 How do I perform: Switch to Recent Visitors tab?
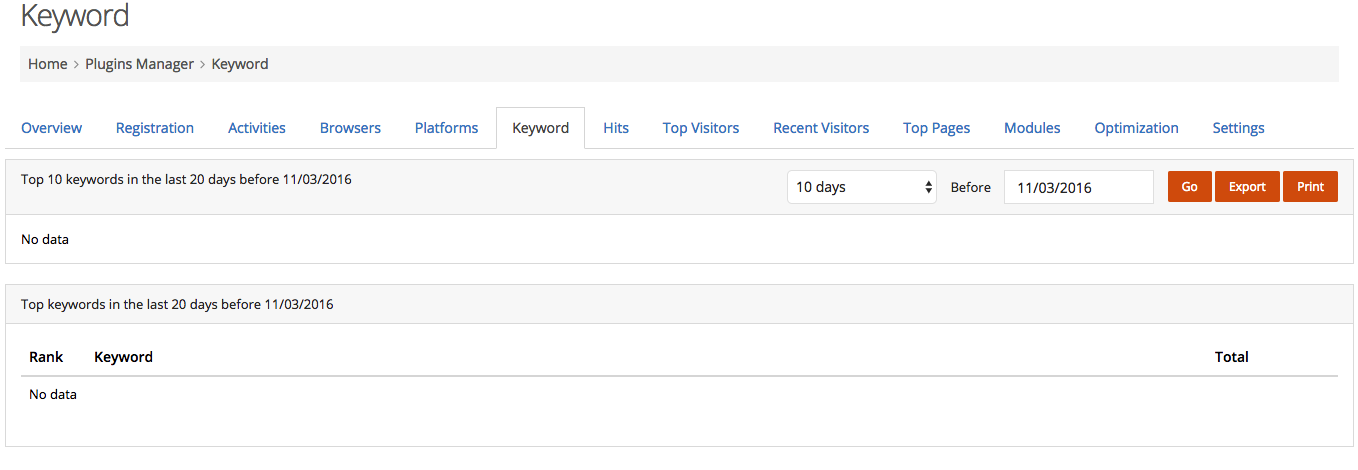click(821, 128)
